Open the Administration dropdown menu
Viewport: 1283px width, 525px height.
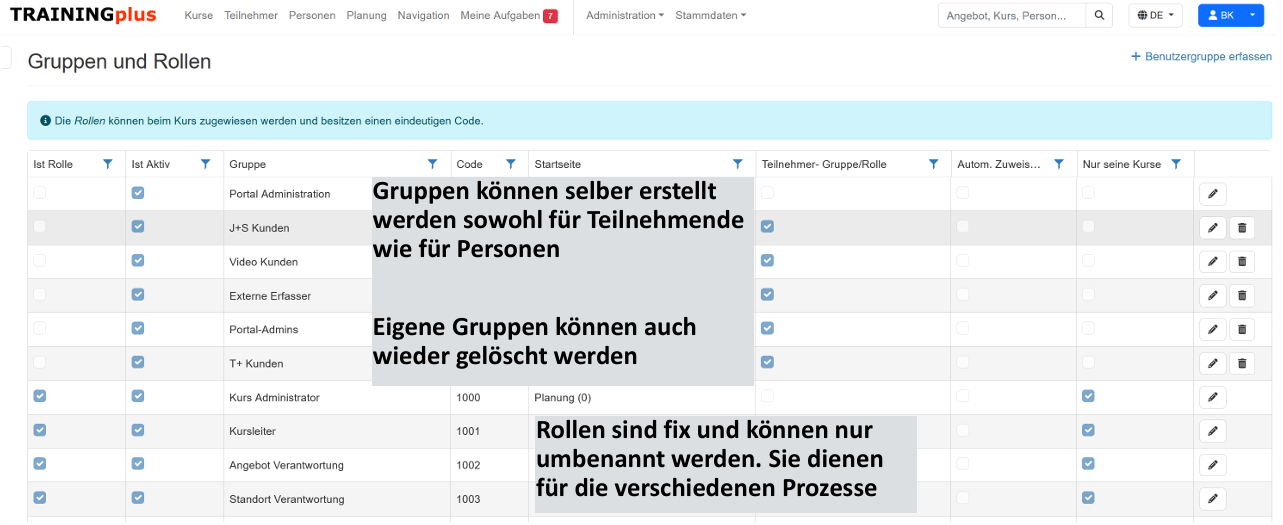[625, 16]
